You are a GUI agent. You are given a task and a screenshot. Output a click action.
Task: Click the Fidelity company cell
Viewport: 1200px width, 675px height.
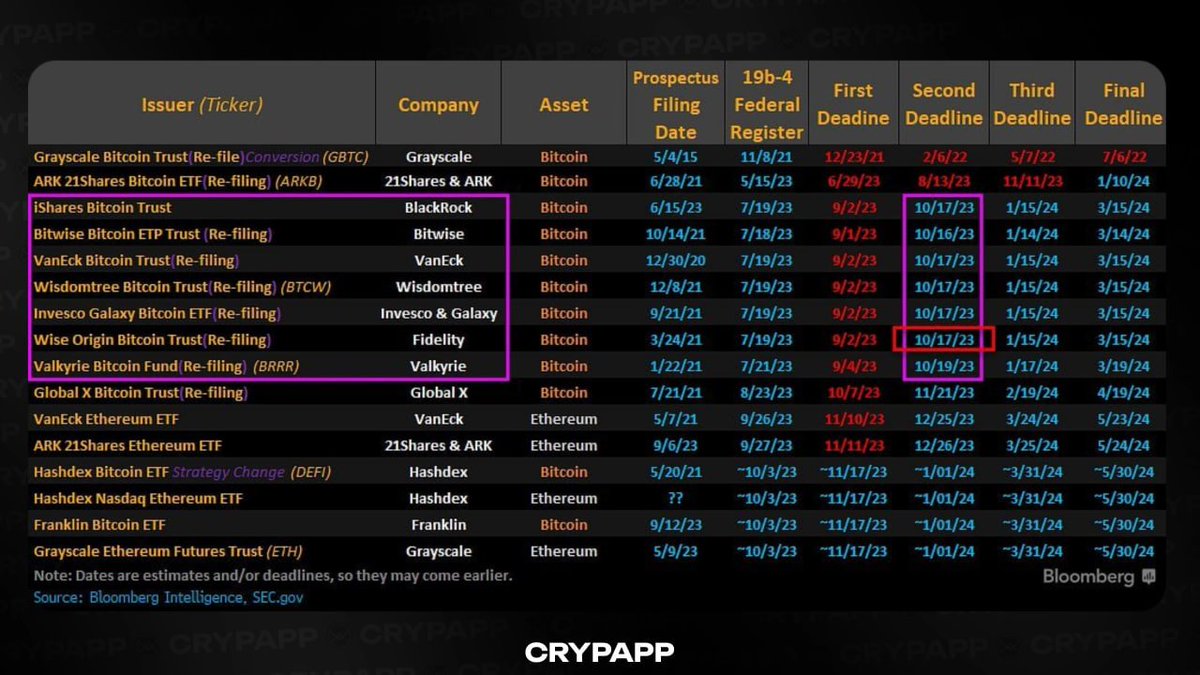coord(438,340)
